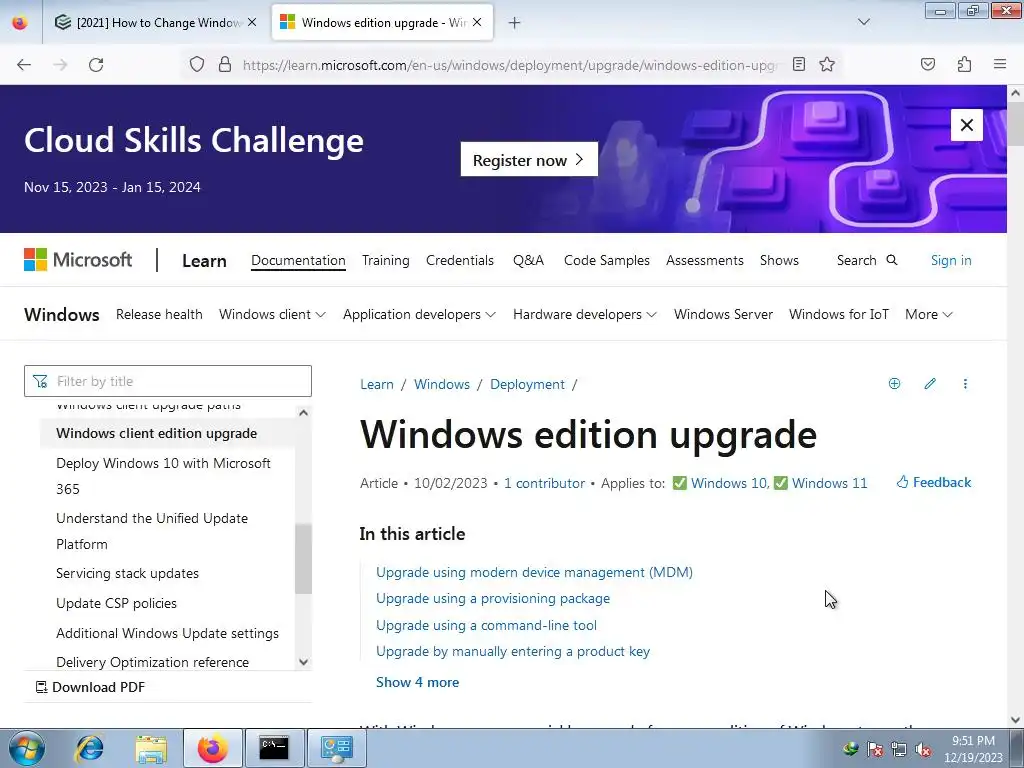Click muted volume tray icon
The height and width of the screenshot is (768, 1024).
tap(923, 749)
